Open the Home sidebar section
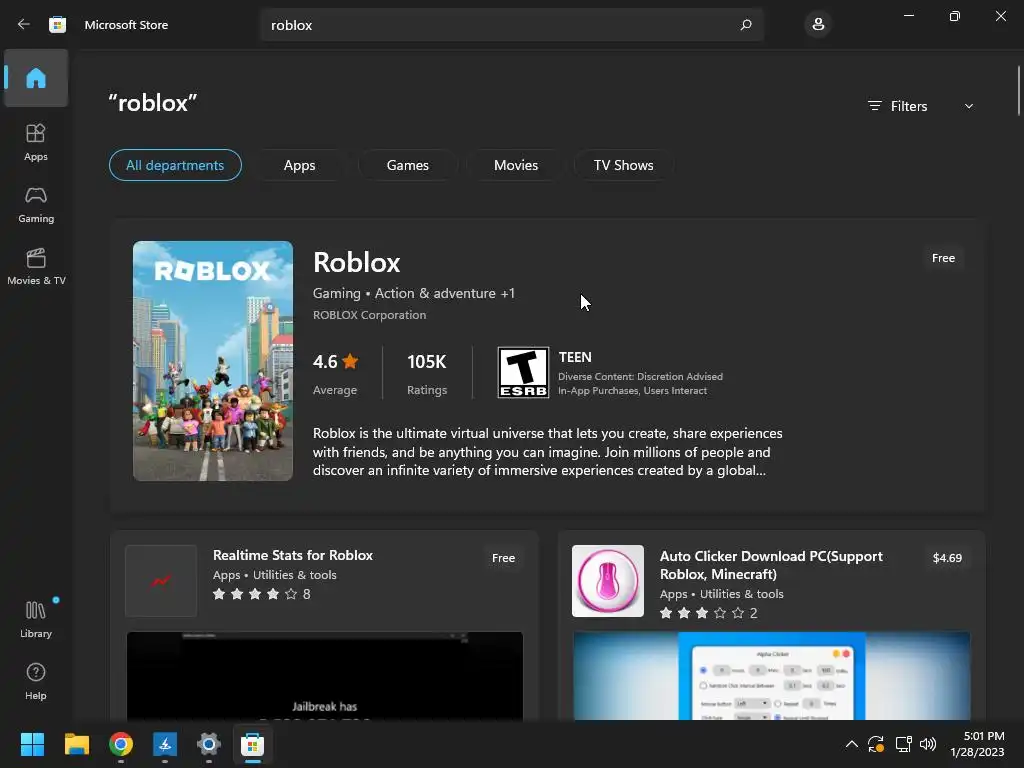1024x768 pixels. [x=36, y=78]
